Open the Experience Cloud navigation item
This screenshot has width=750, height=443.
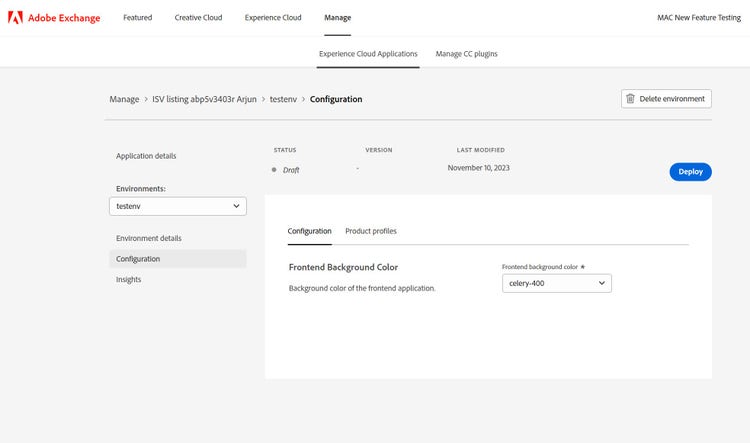(x=273, y=18)
